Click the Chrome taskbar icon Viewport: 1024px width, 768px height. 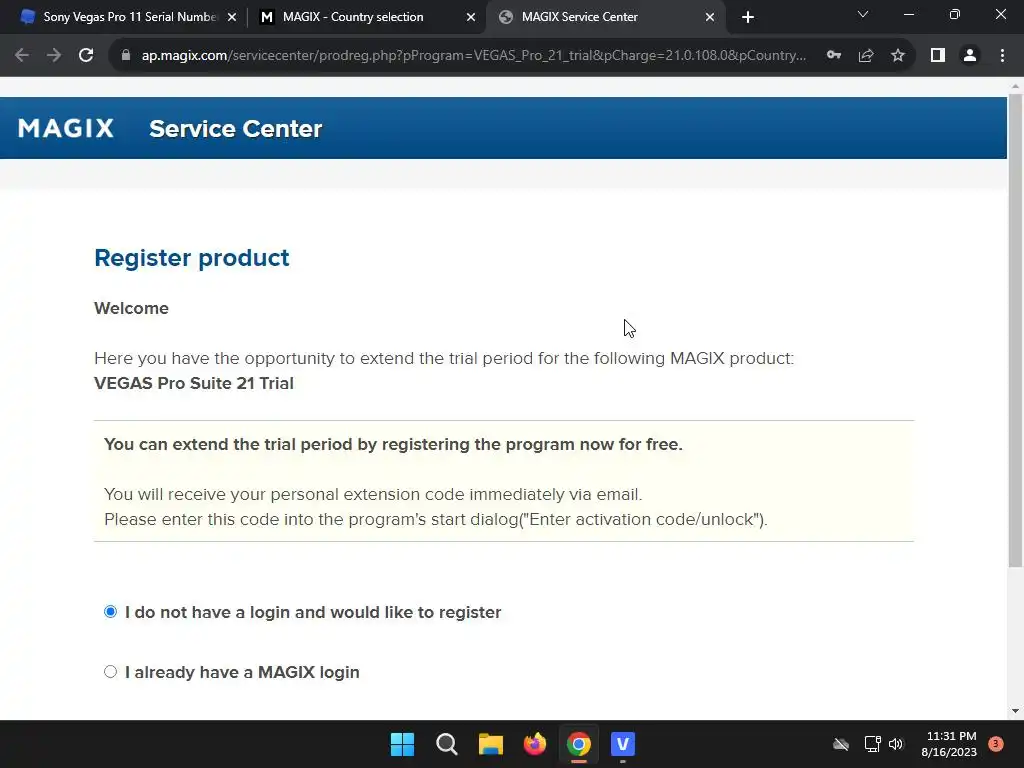click(579, 744)
